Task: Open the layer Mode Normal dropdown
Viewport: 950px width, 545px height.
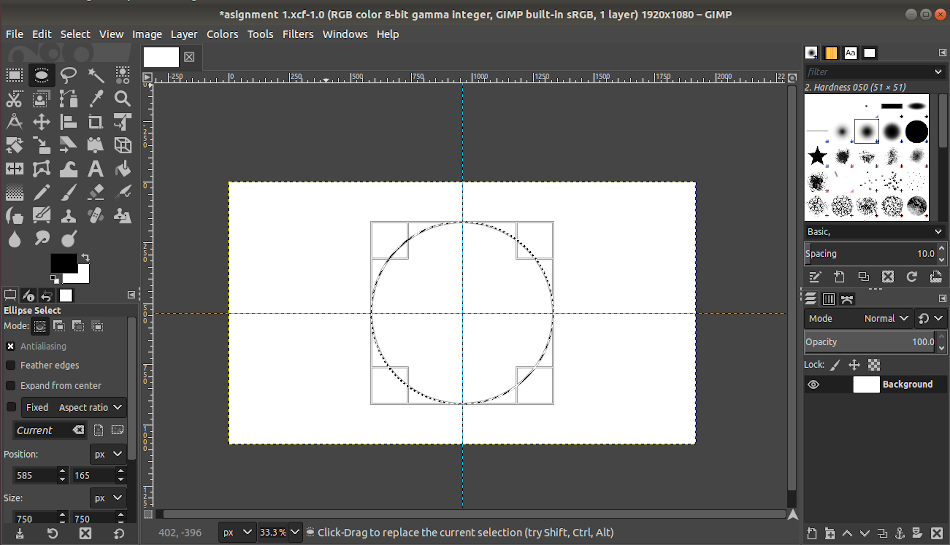Action: coord(857,319)
